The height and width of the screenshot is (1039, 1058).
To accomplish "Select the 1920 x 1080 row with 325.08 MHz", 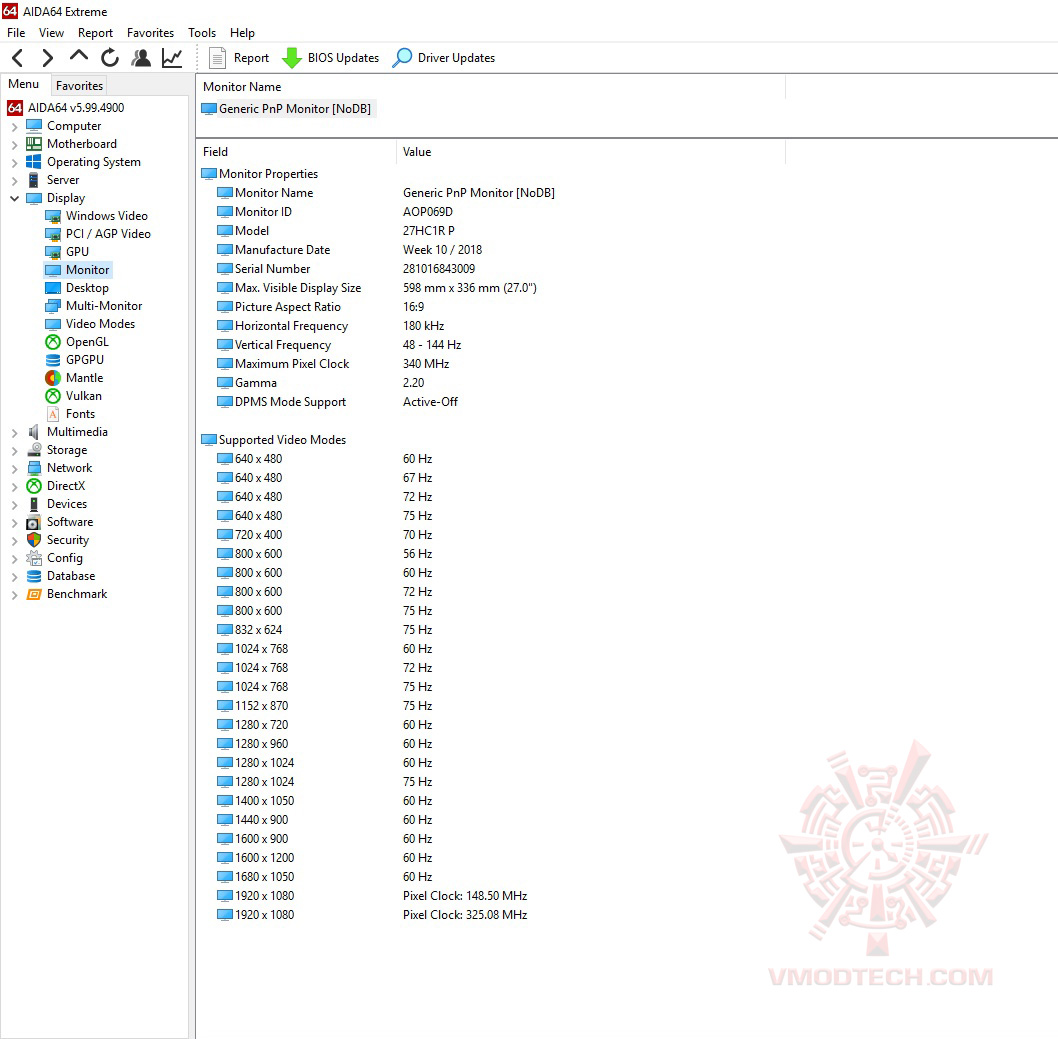I will tap(493, 915).
